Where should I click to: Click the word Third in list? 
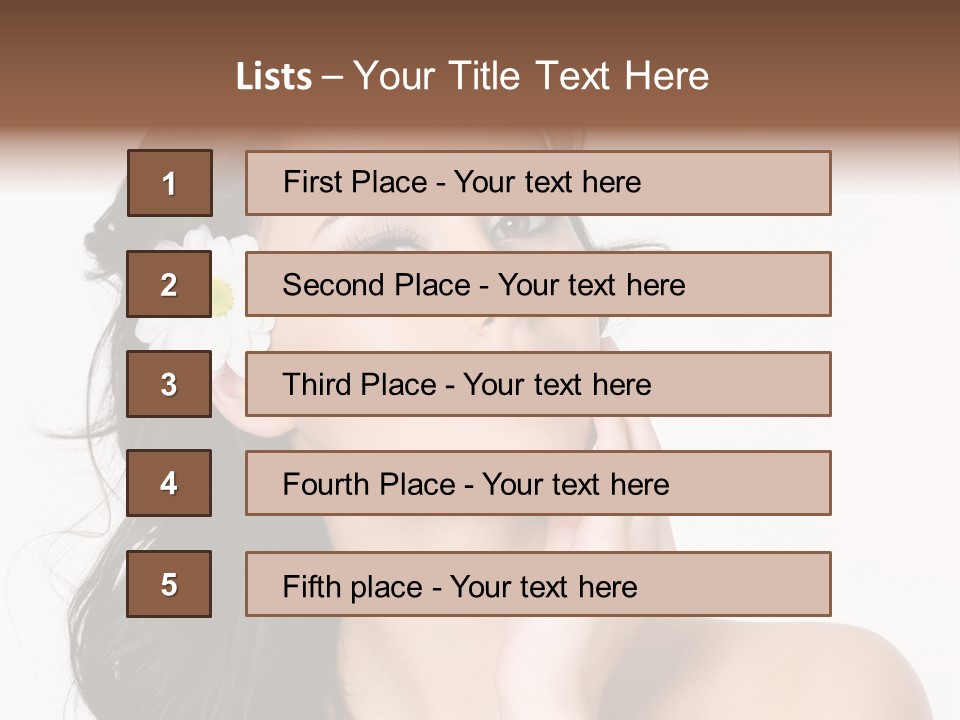coord(317,384)
